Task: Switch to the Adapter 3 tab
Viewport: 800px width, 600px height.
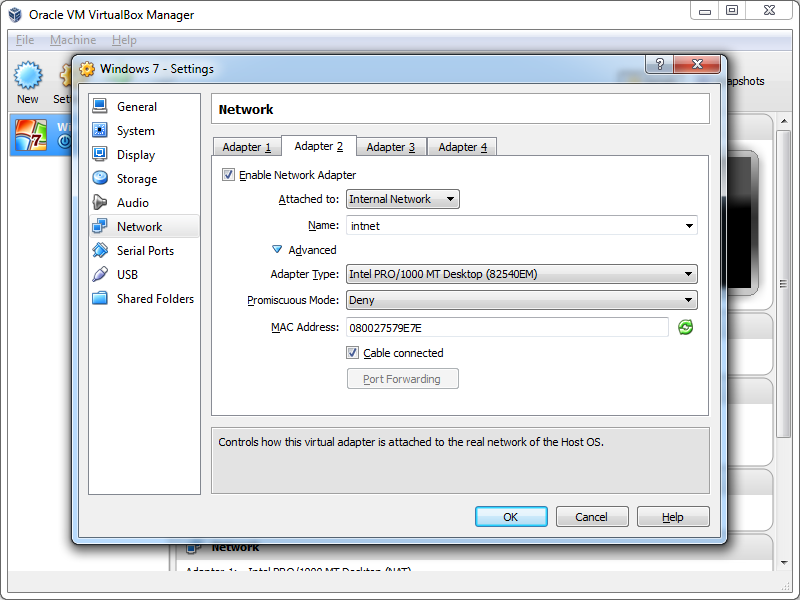Action: coord(391,147)
